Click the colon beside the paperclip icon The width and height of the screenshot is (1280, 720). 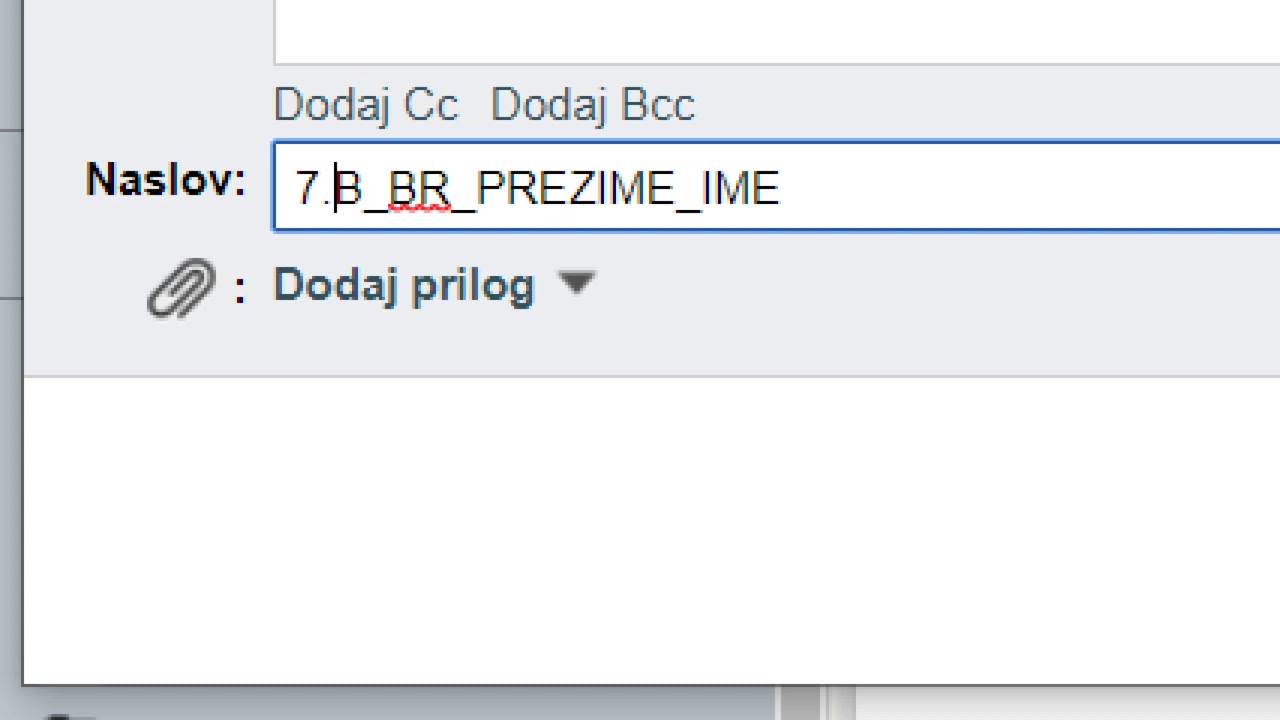pyautogui.click(x=240, y=290)
